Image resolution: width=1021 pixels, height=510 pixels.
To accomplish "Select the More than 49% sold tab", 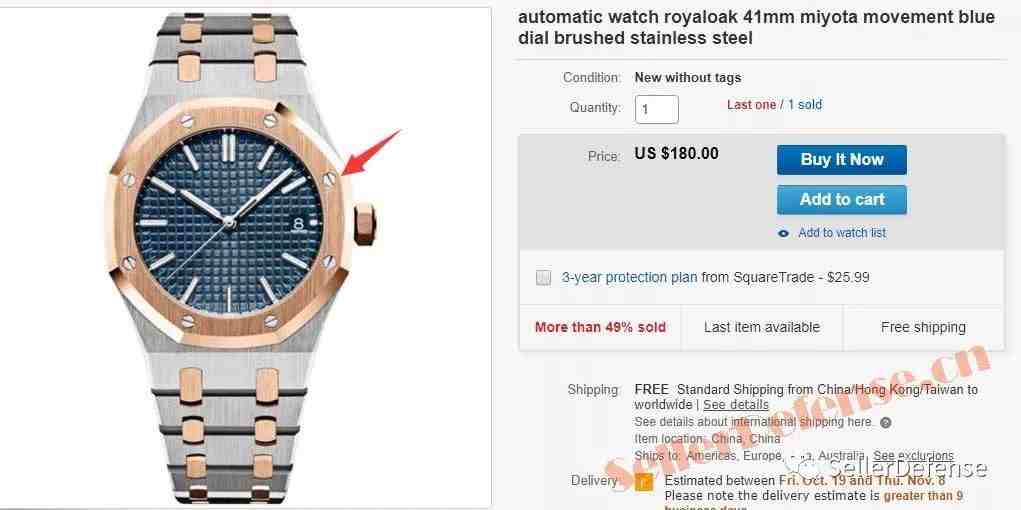I will pos(600,328).
